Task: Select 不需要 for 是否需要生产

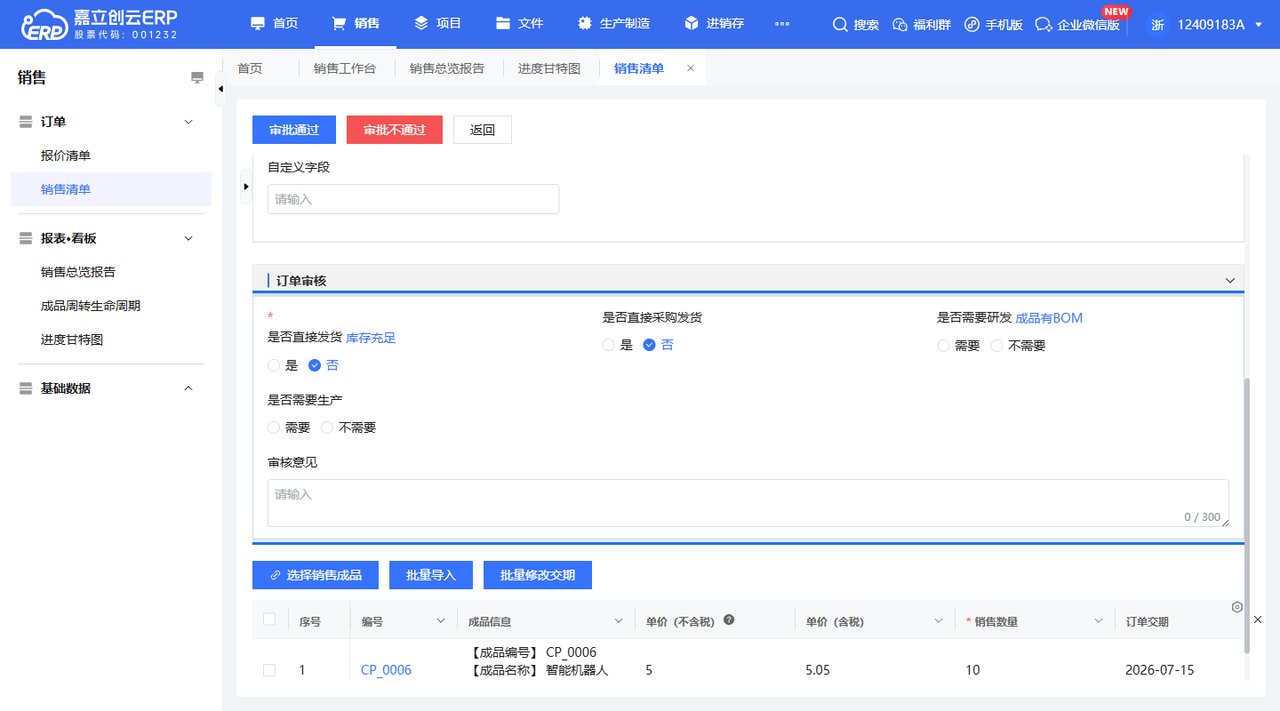Action: (327, 428)
